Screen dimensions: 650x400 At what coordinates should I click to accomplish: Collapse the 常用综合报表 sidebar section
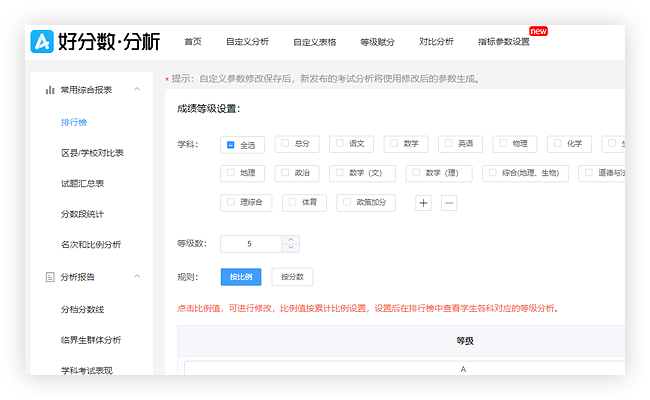(x=137, y=90)
